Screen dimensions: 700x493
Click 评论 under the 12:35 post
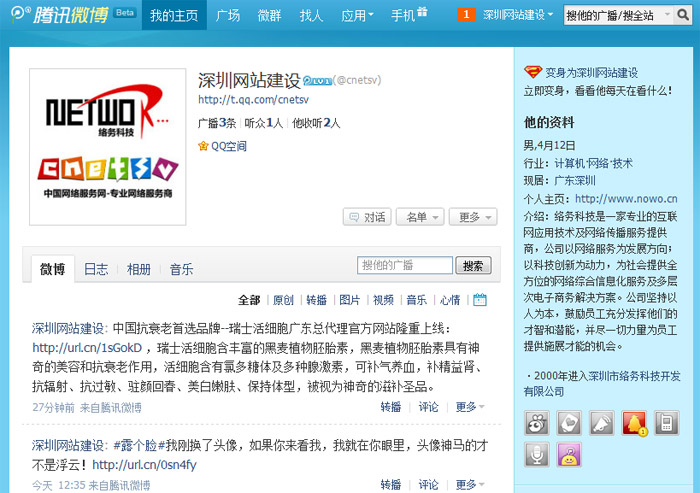[x=428, y=485]
